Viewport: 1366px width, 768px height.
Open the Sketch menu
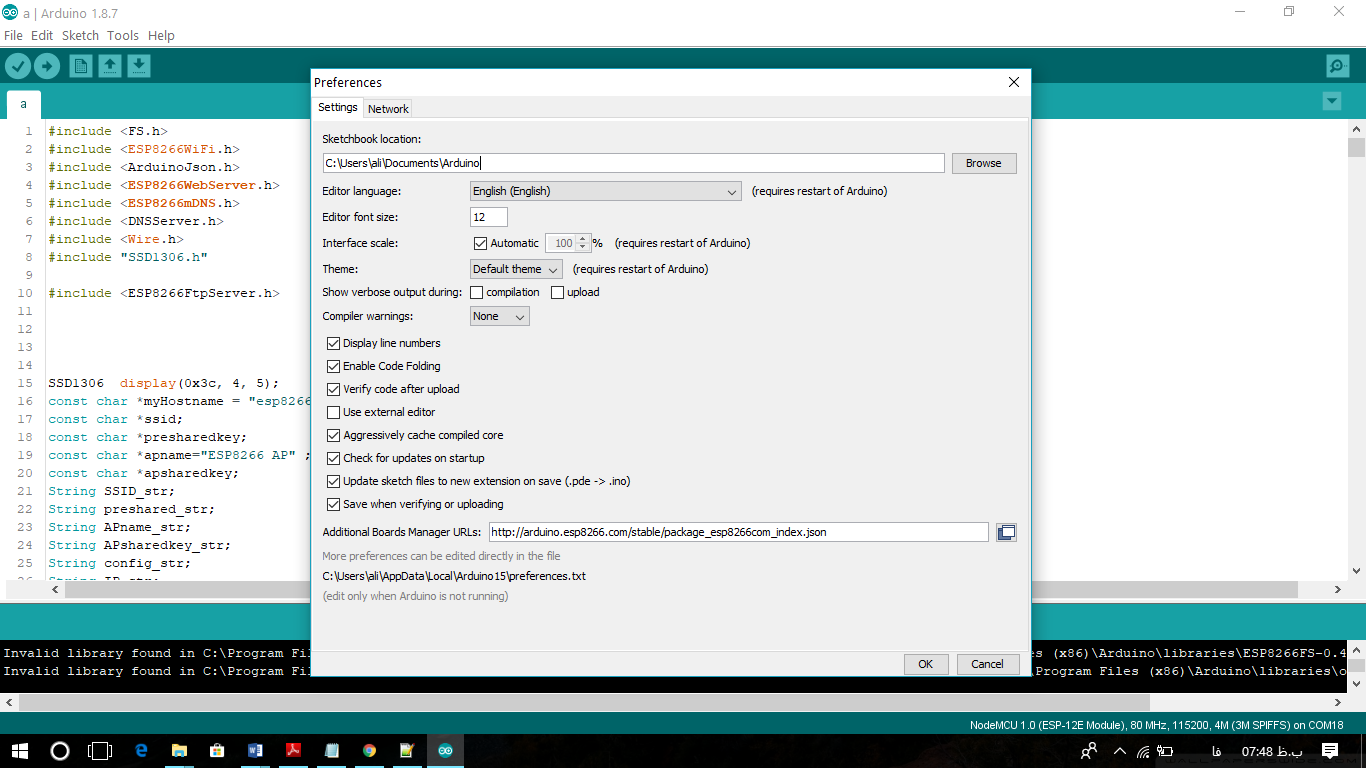point(80,35)
